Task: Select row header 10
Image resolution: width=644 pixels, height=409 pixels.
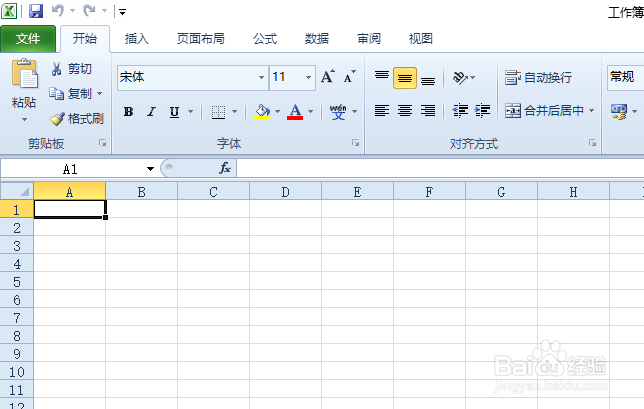Action: (17, 372)
